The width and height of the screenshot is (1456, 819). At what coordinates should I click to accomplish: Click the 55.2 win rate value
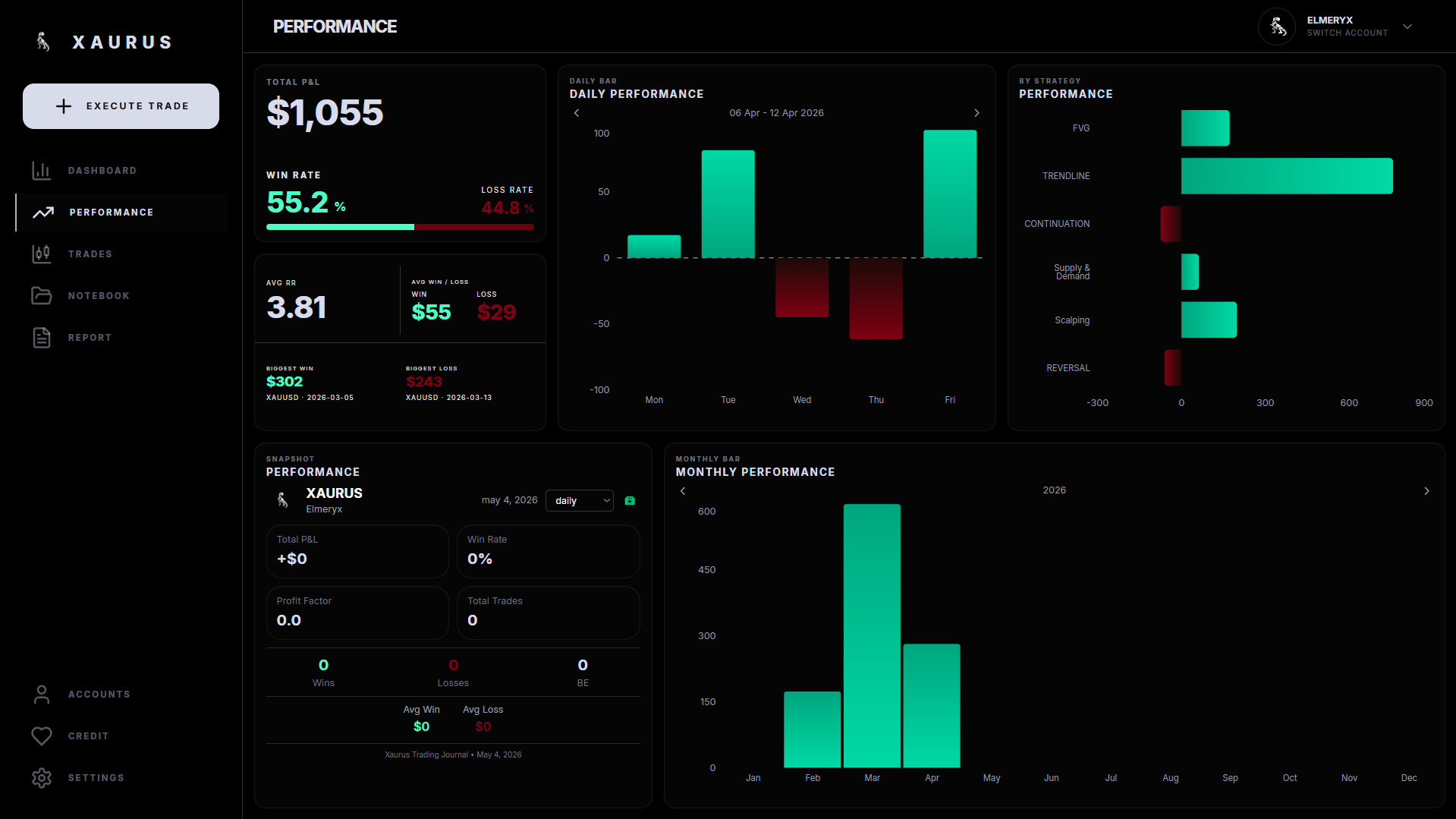click(297, 202)
